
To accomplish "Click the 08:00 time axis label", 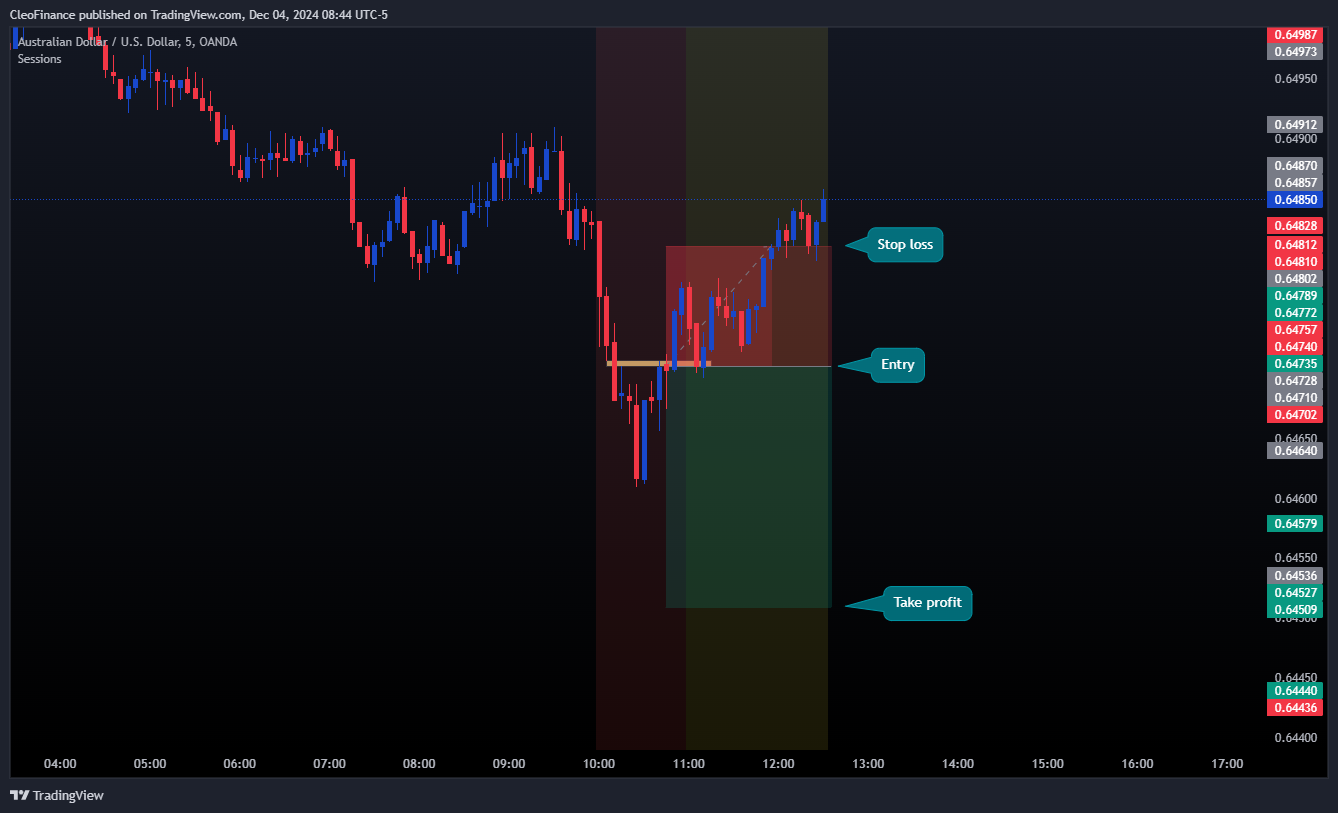I will coord(419,764).
